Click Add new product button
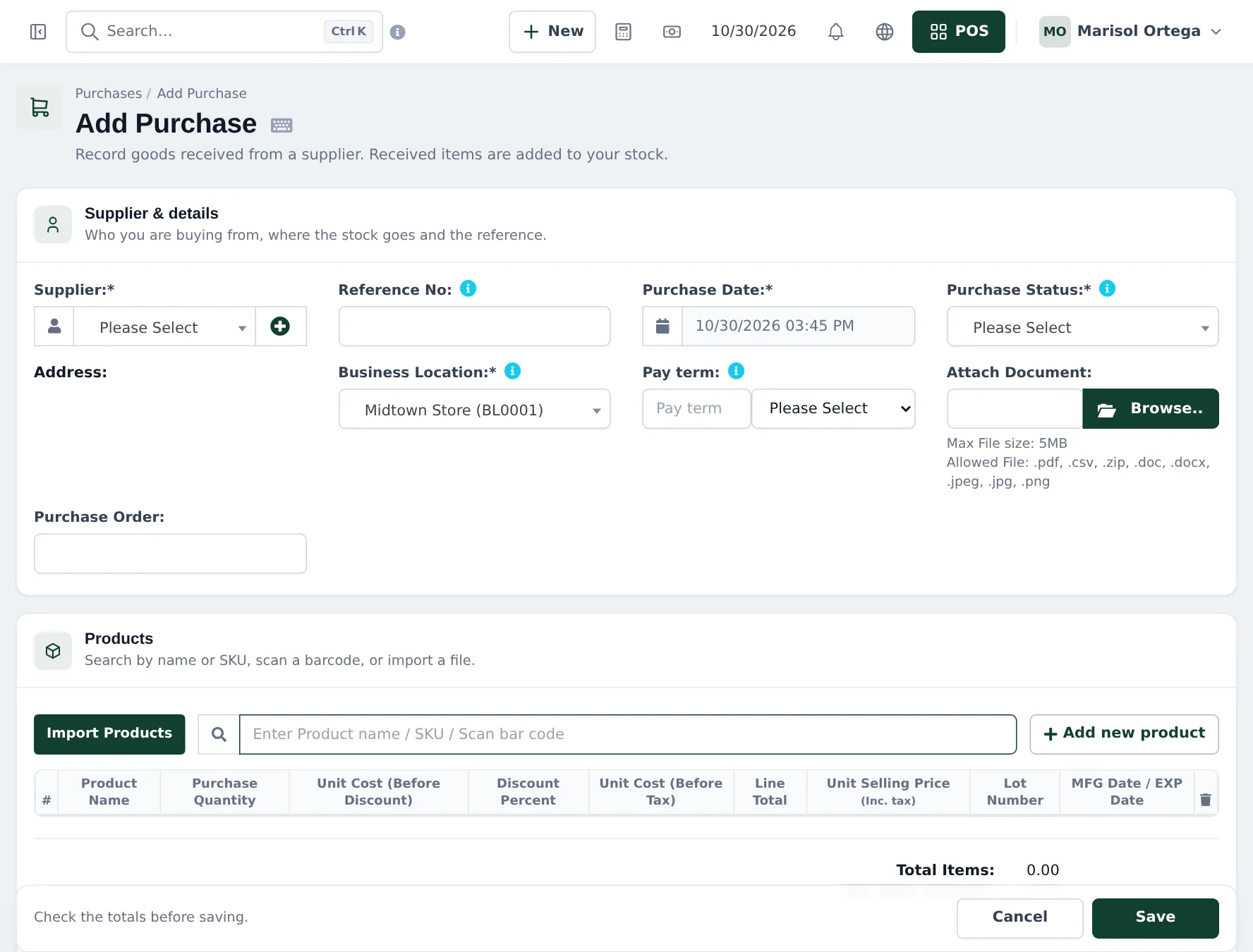 (x=1124, y=734)
